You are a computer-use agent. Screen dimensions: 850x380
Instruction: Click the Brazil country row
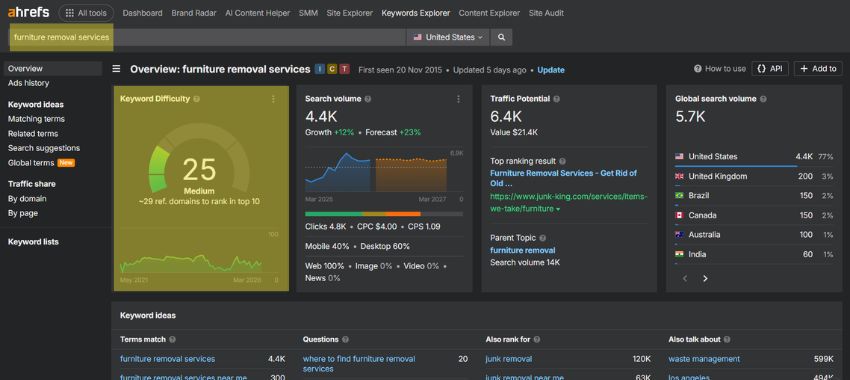pos(754,196)
